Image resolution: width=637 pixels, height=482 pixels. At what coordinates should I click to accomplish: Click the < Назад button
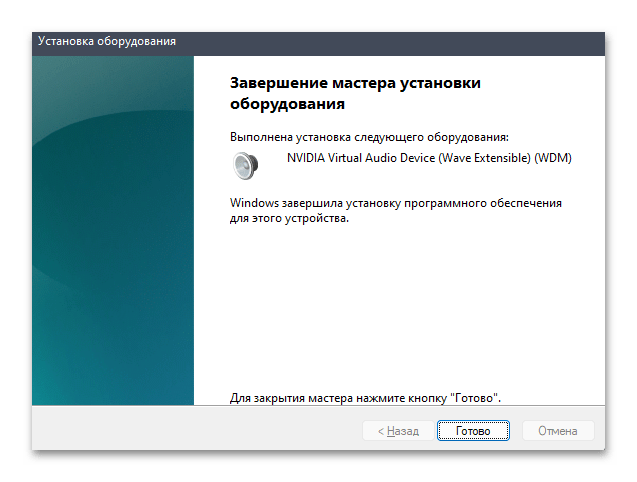[398, 430]
